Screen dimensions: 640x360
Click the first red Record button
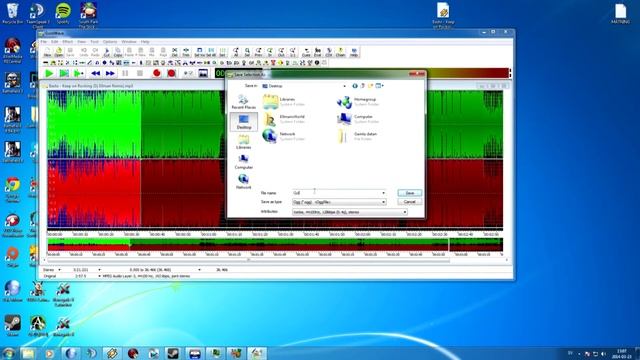(157, 73)
